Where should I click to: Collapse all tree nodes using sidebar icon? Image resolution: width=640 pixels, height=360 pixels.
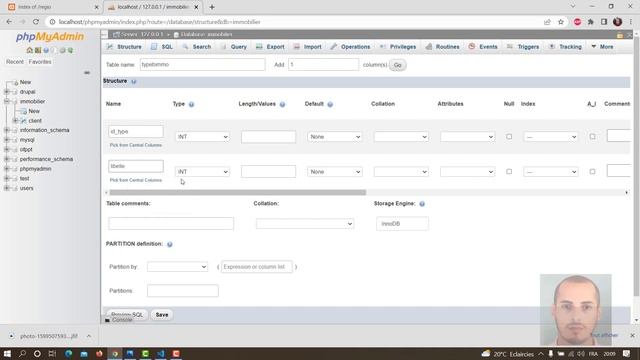(87, 73)
